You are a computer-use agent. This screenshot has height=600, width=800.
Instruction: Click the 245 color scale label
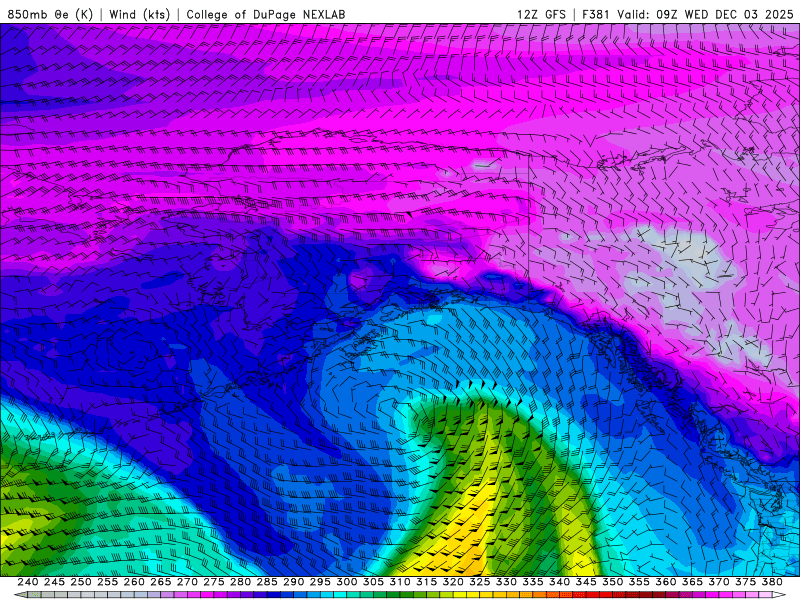[54, 582]
